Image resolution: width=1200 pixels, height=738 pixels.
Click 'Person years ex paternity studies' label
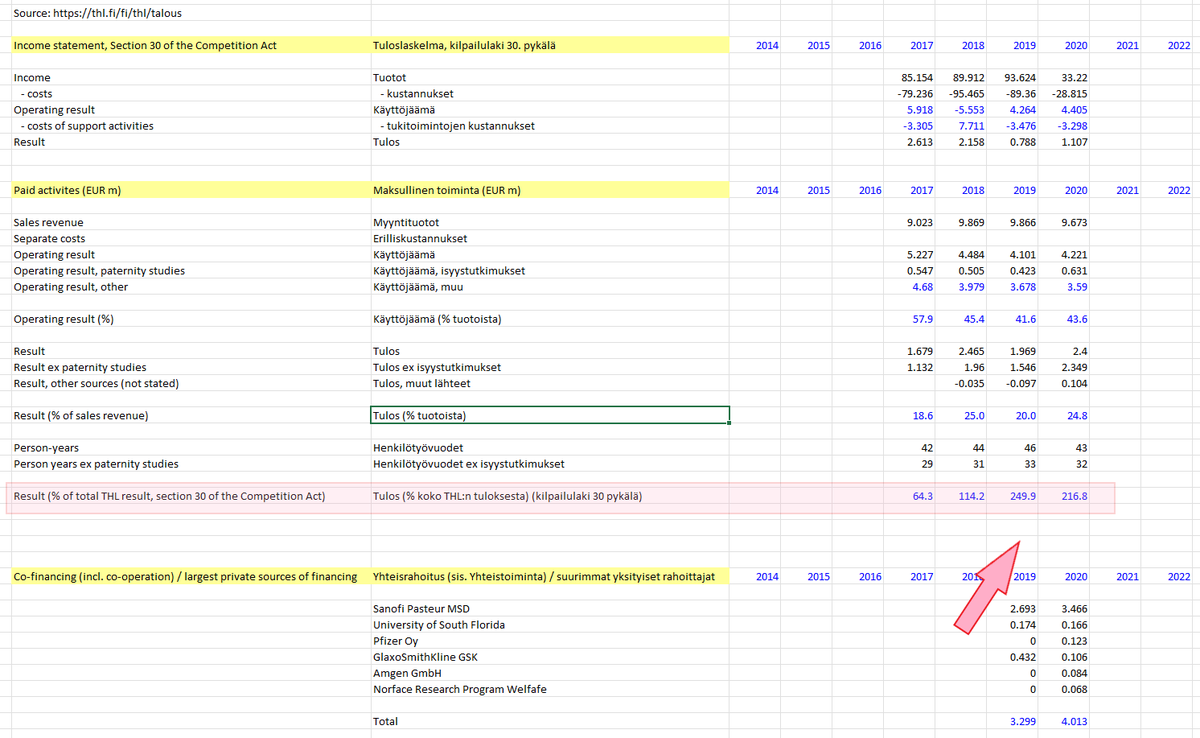[96, 464]
